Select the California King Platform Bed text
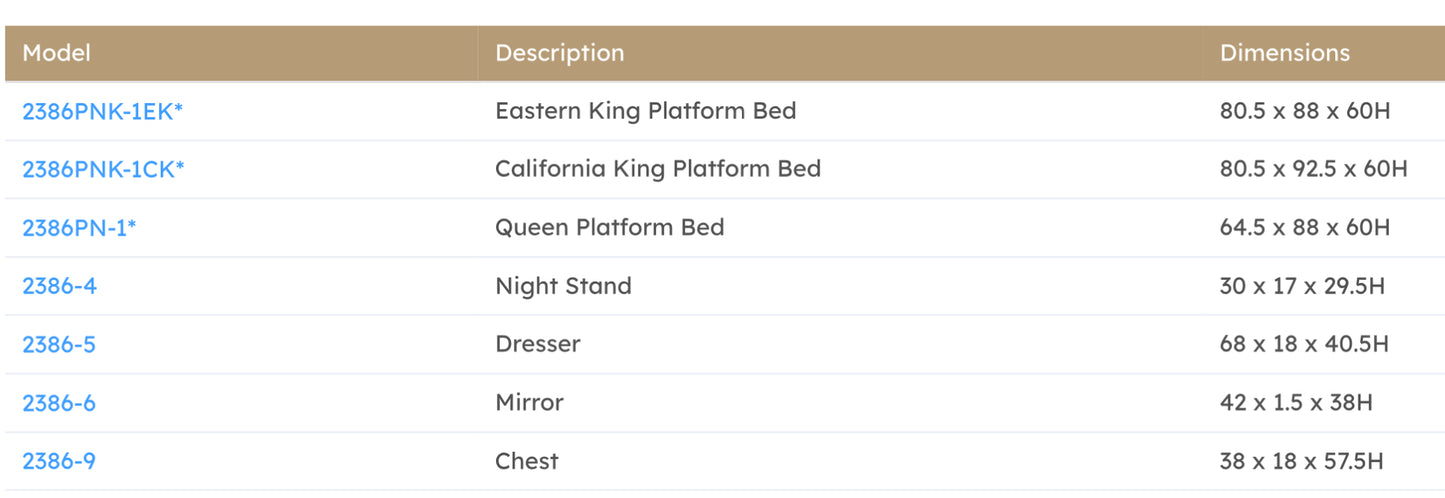This screenshot has width=1445, height=498. click(658, 169)
